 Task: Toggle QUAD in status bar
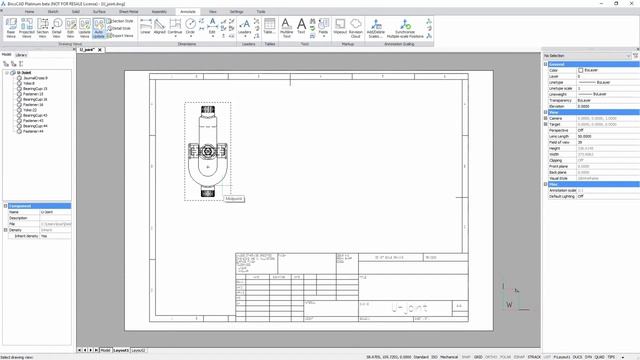click(x=600, y=357)
